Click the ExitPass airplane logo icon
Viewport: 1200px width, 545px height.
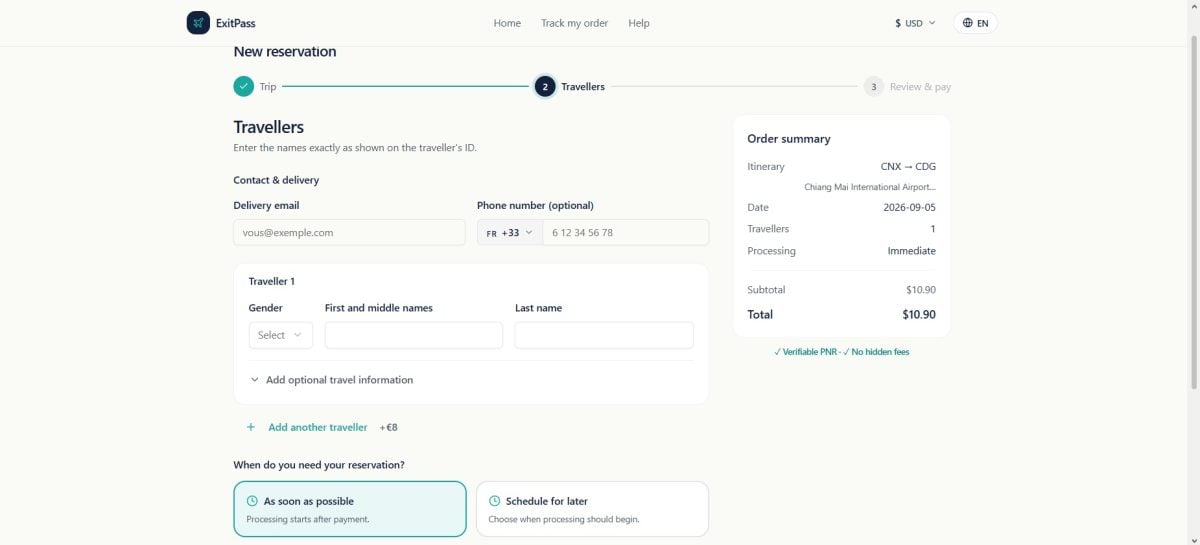click(198, 23)
